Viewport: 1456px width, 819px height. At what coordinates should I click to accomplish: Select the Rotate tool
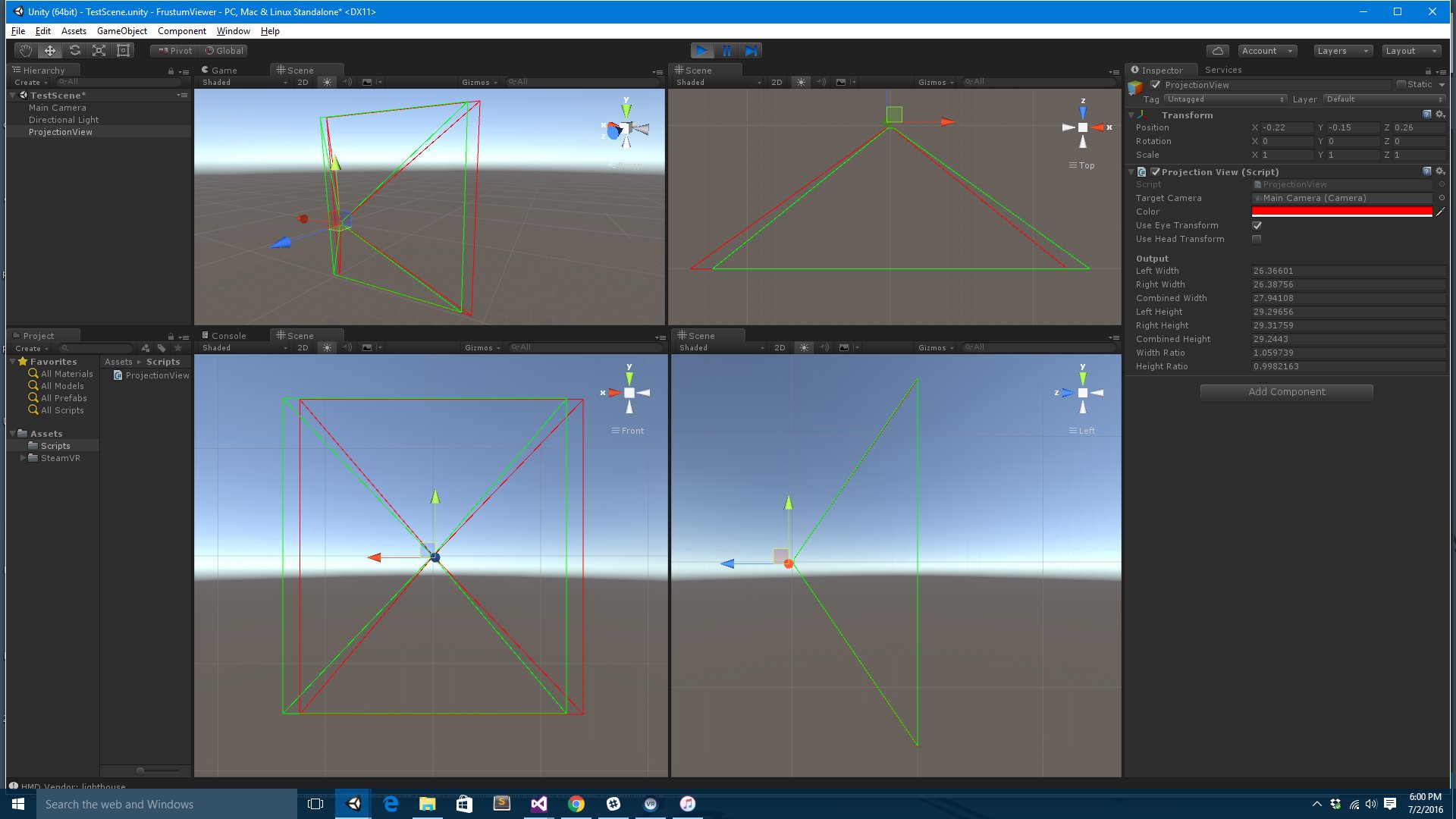75,51
